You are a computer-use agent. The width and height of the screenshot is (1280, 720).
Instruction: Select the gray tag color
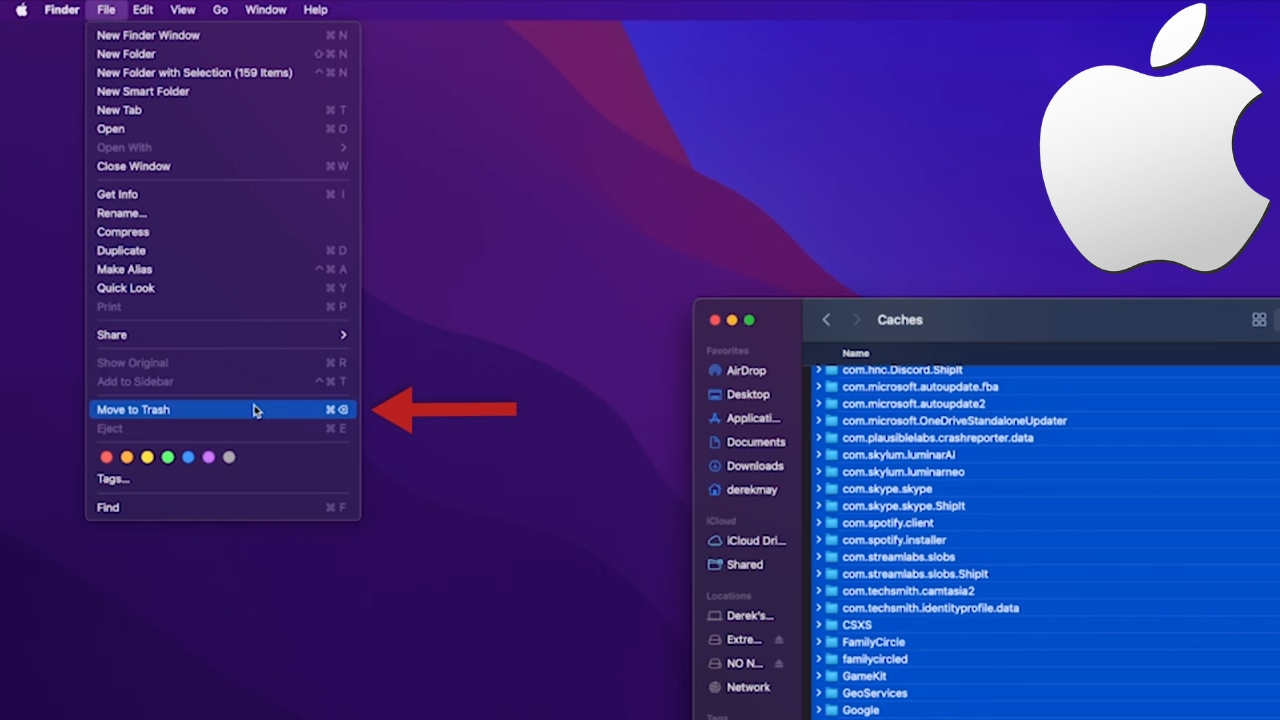pos(229,458)
